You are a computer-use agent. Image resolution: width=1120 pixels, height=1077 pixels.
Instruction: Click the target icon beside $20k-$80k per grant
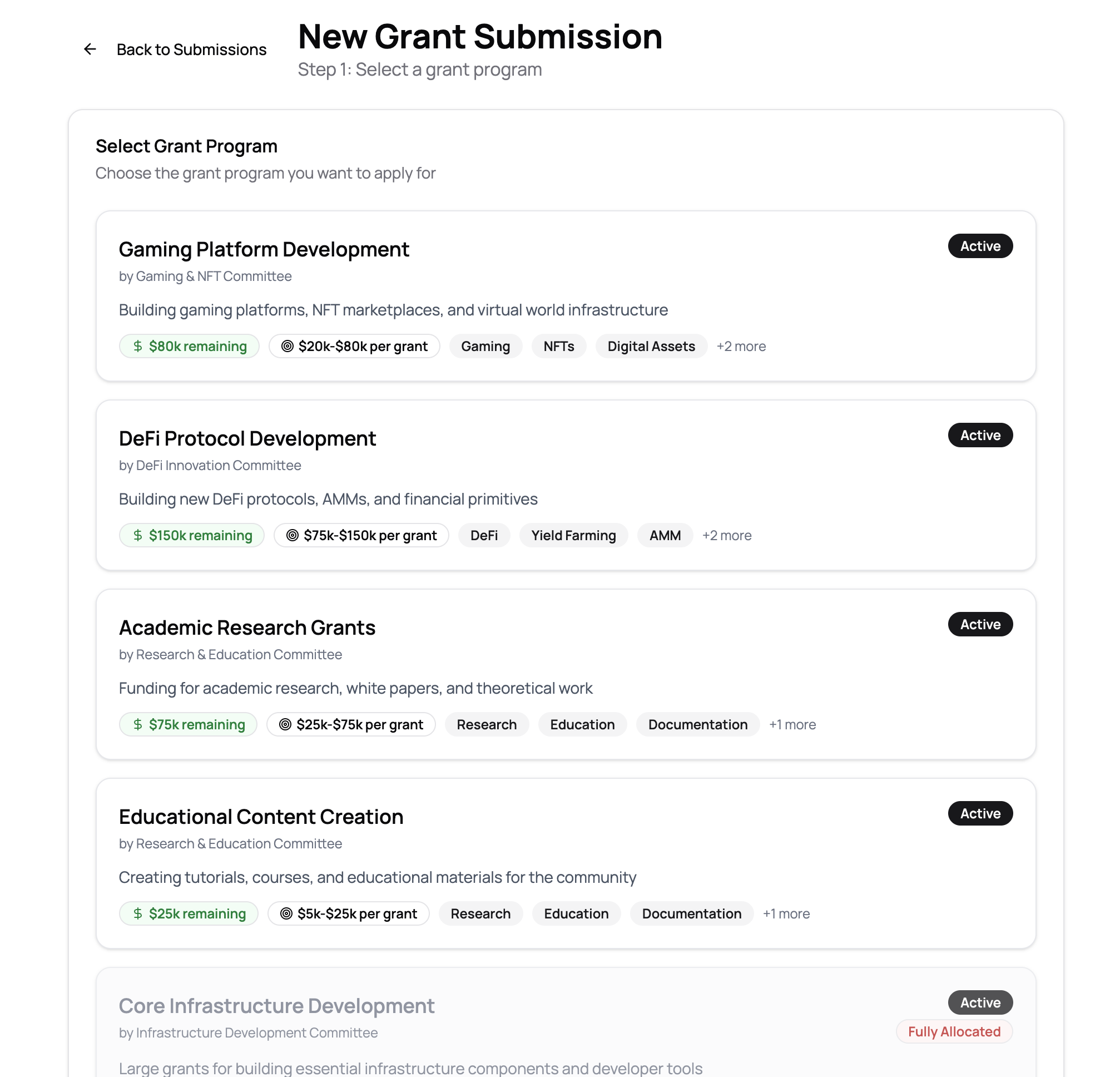[286, 346]
